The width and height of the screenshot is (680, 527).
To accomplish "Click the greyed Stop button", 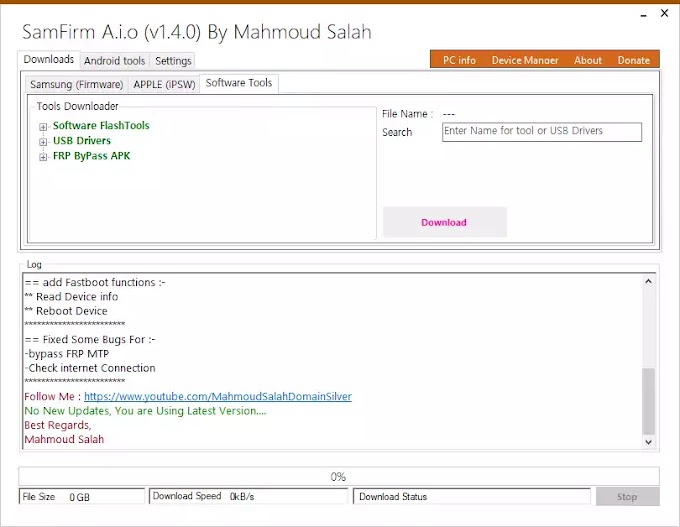I will (627, 497).
